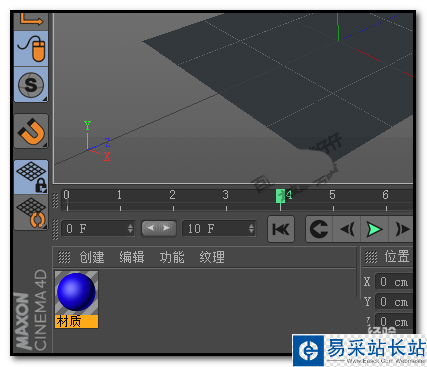Click the planar workplane rotate grid icon
Screen dimensions: 427x367
click(31, 212)
